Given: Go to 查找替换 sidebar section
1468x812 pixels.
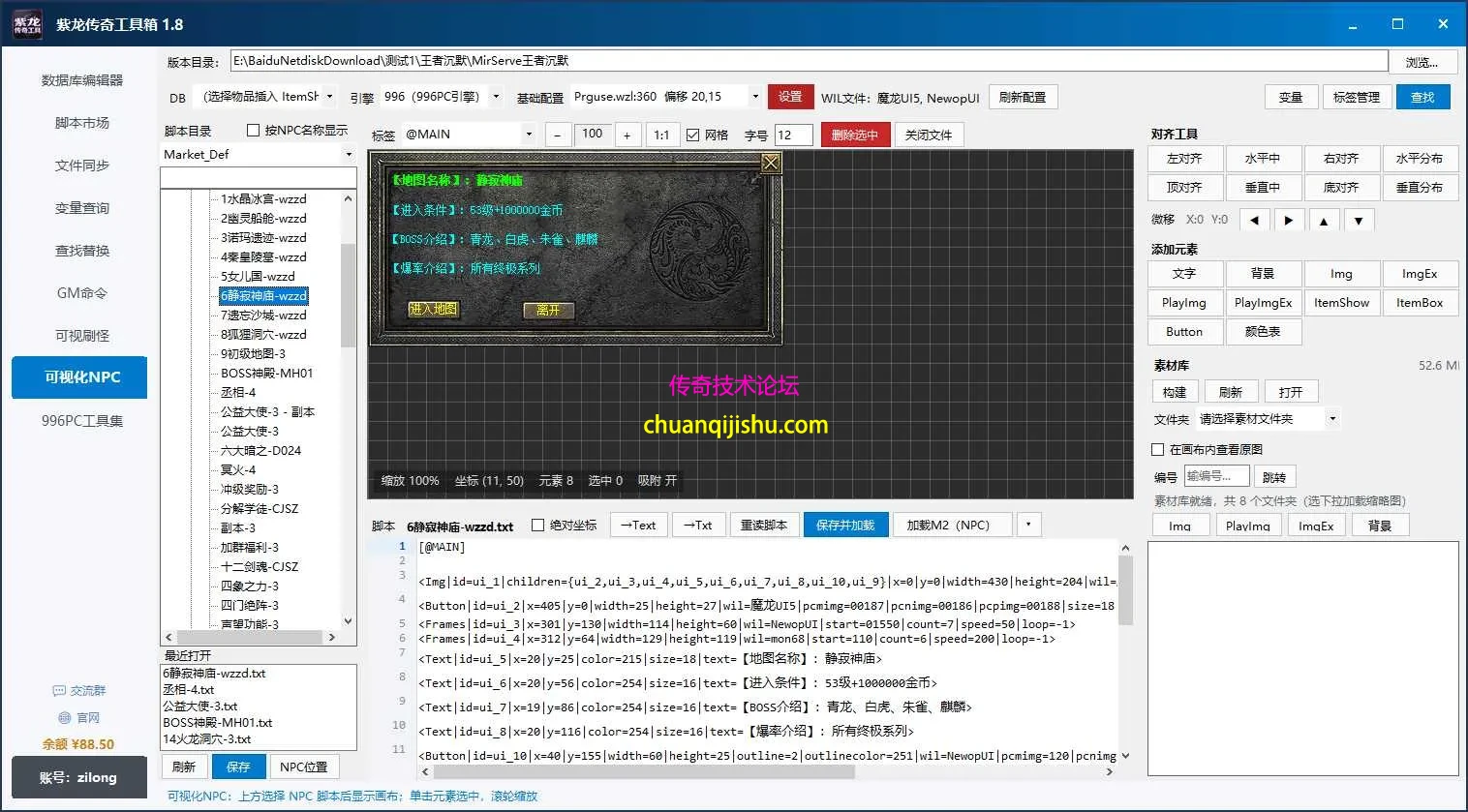Looking at the screenshot, I should point(81,251).
